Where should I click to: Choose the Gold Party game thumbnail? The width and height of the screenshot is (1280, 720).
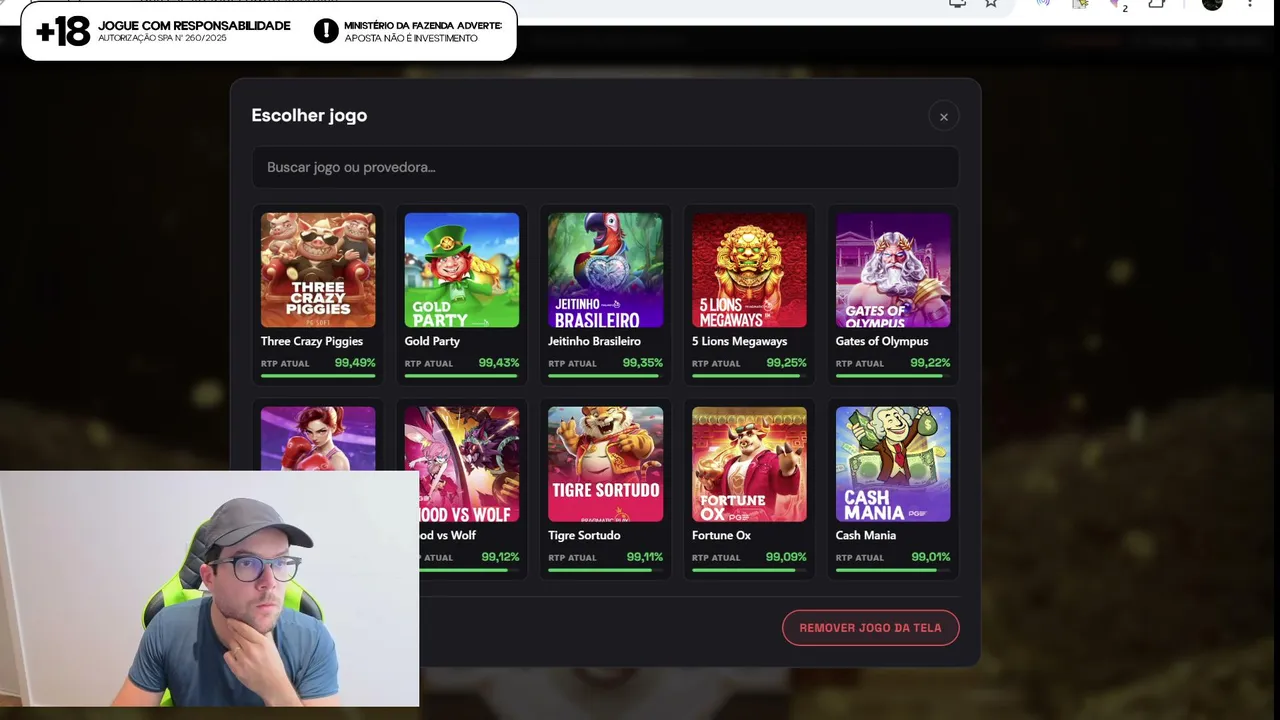(461, 270)
